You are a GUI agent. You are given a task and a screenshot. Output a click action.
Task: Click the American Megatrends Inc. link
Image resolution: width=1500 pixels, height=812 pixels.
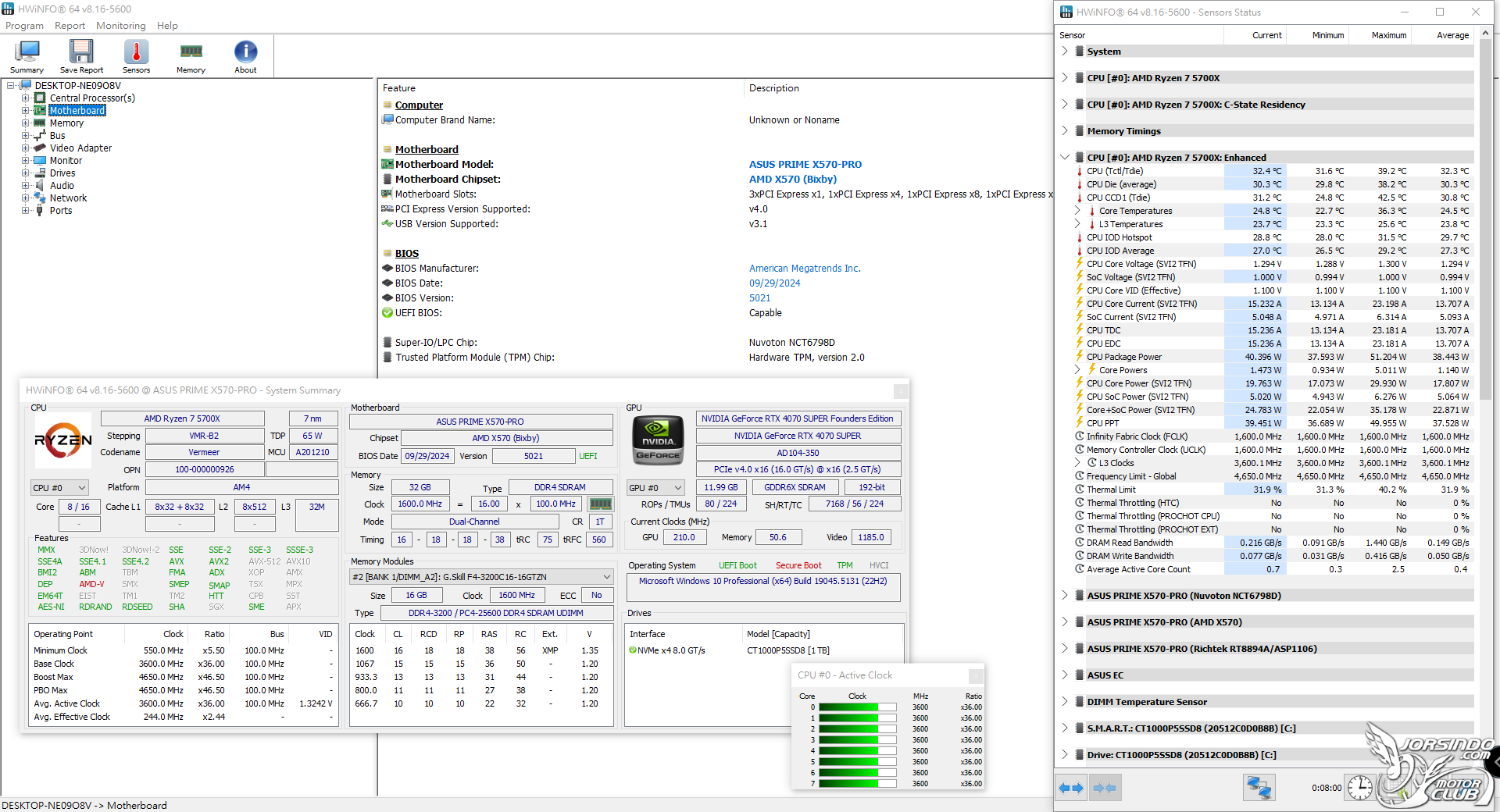point(805,269)
